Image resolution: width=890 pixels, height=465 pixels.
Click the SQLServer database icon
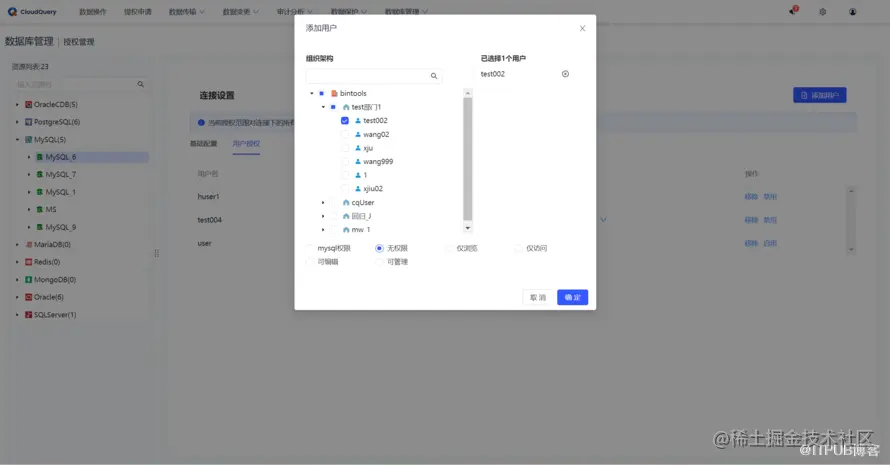(28, 315)
